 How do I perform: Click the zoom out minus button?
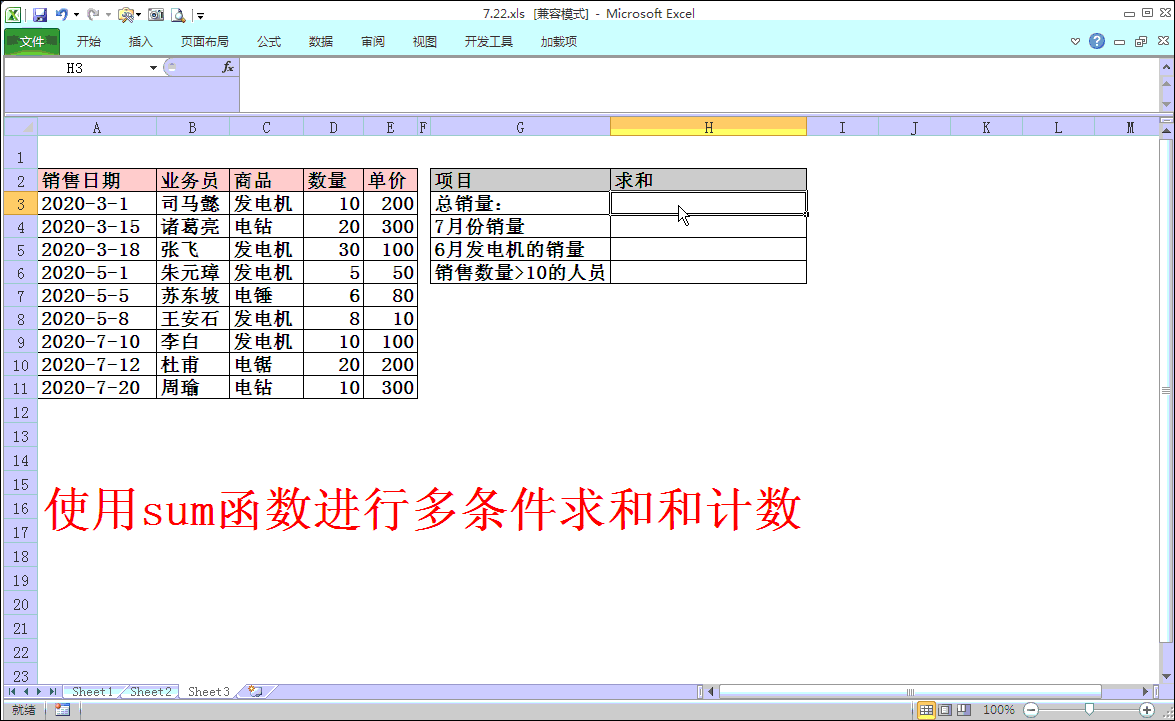(1031, 710)
